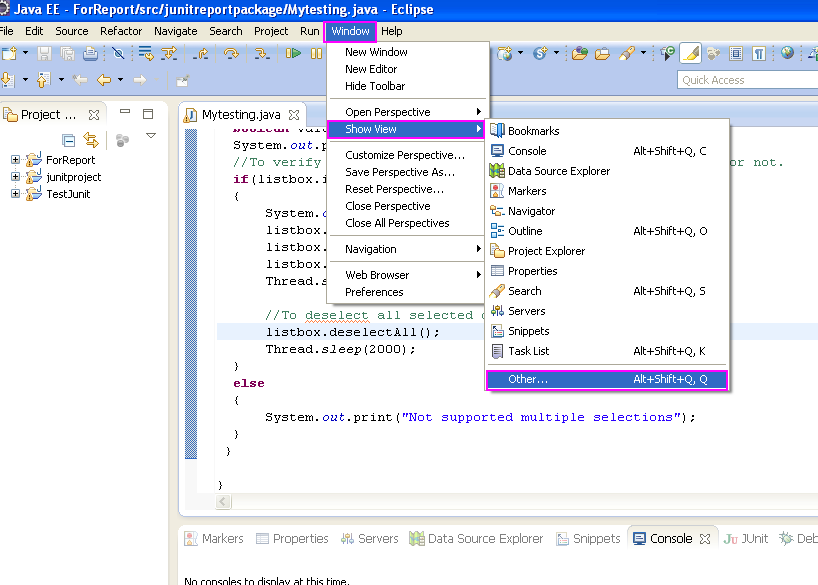The height and width of the screenshot is (585, 818).
Task: Open Project Explorer view menu triangle
Action: [x=151, y=136]
